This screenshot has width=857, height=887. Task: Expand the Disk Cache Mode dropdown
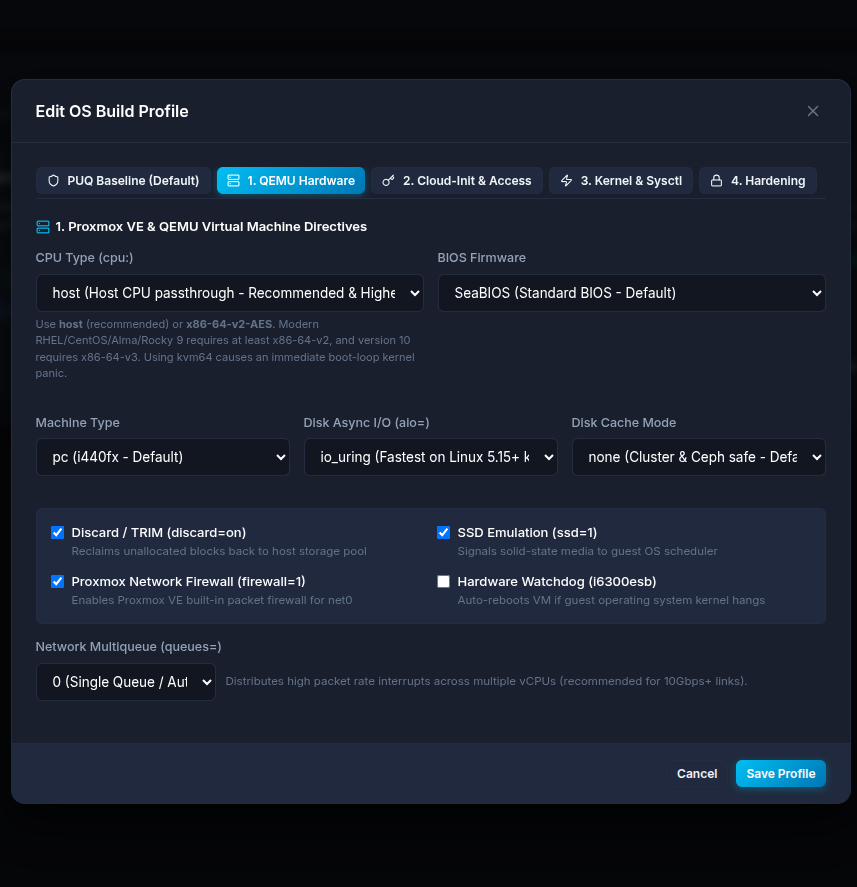pos(699,457)
